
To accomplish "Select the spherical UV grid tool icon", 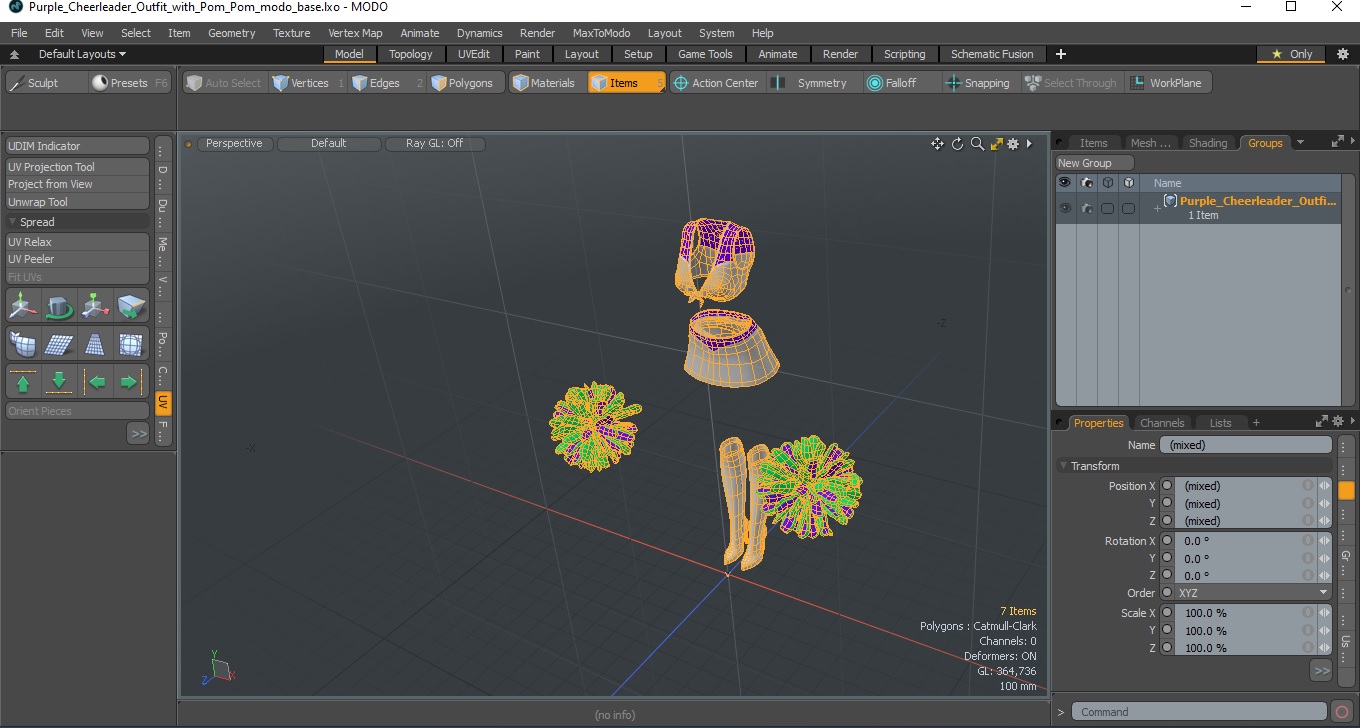I will (131, 344).
